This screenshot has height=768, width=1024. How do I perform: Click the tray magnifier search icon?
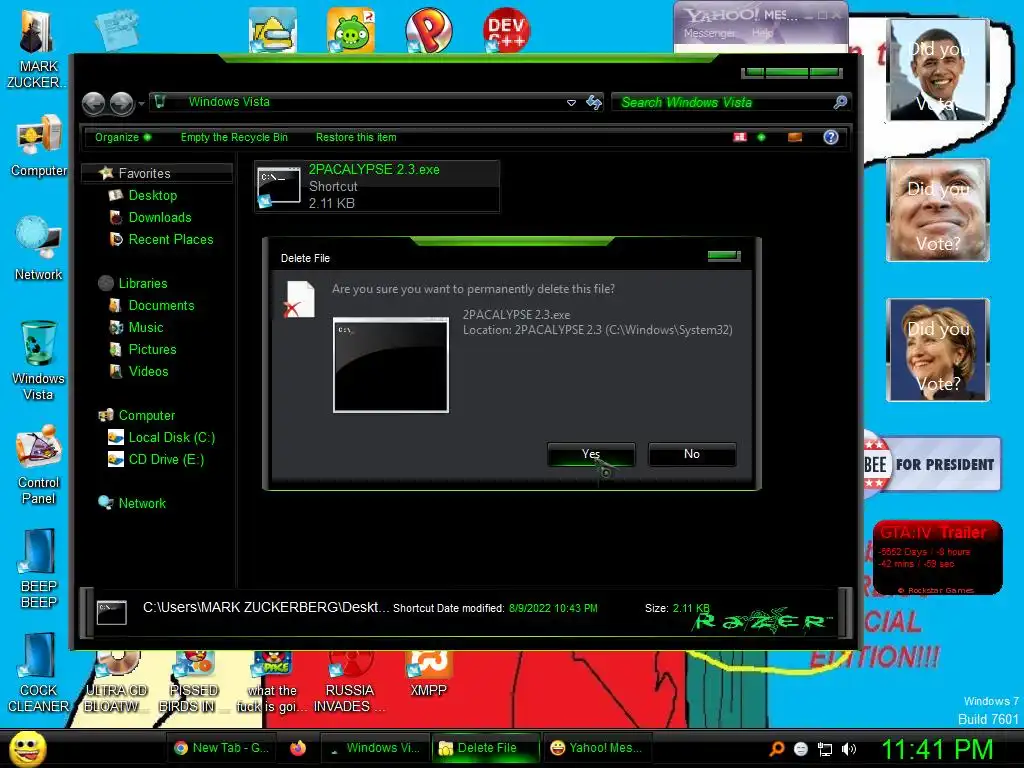pos(776,749)
